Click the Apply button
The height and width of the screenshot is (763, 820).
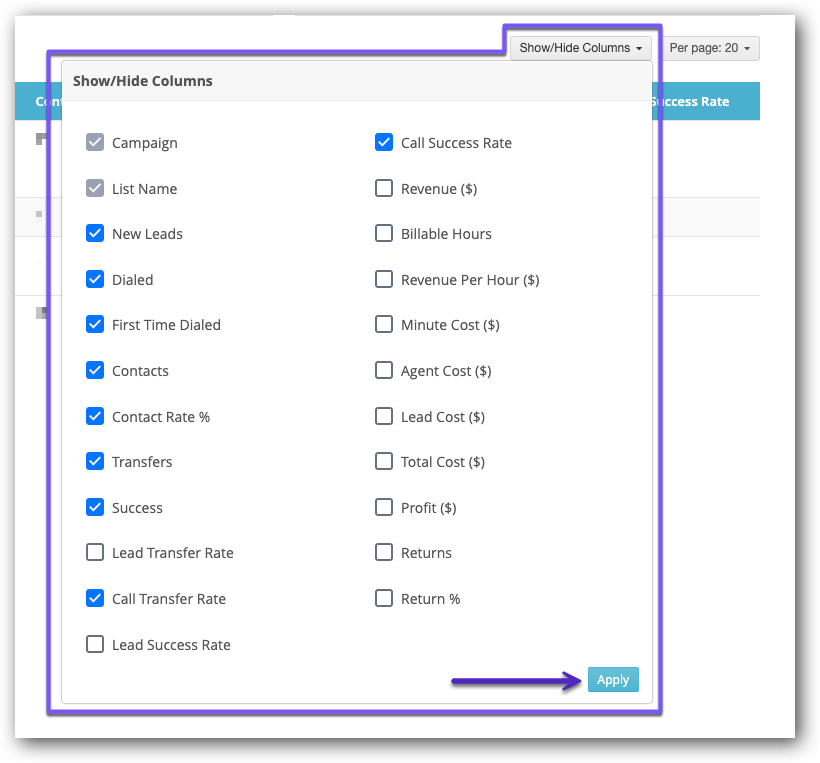613,679
